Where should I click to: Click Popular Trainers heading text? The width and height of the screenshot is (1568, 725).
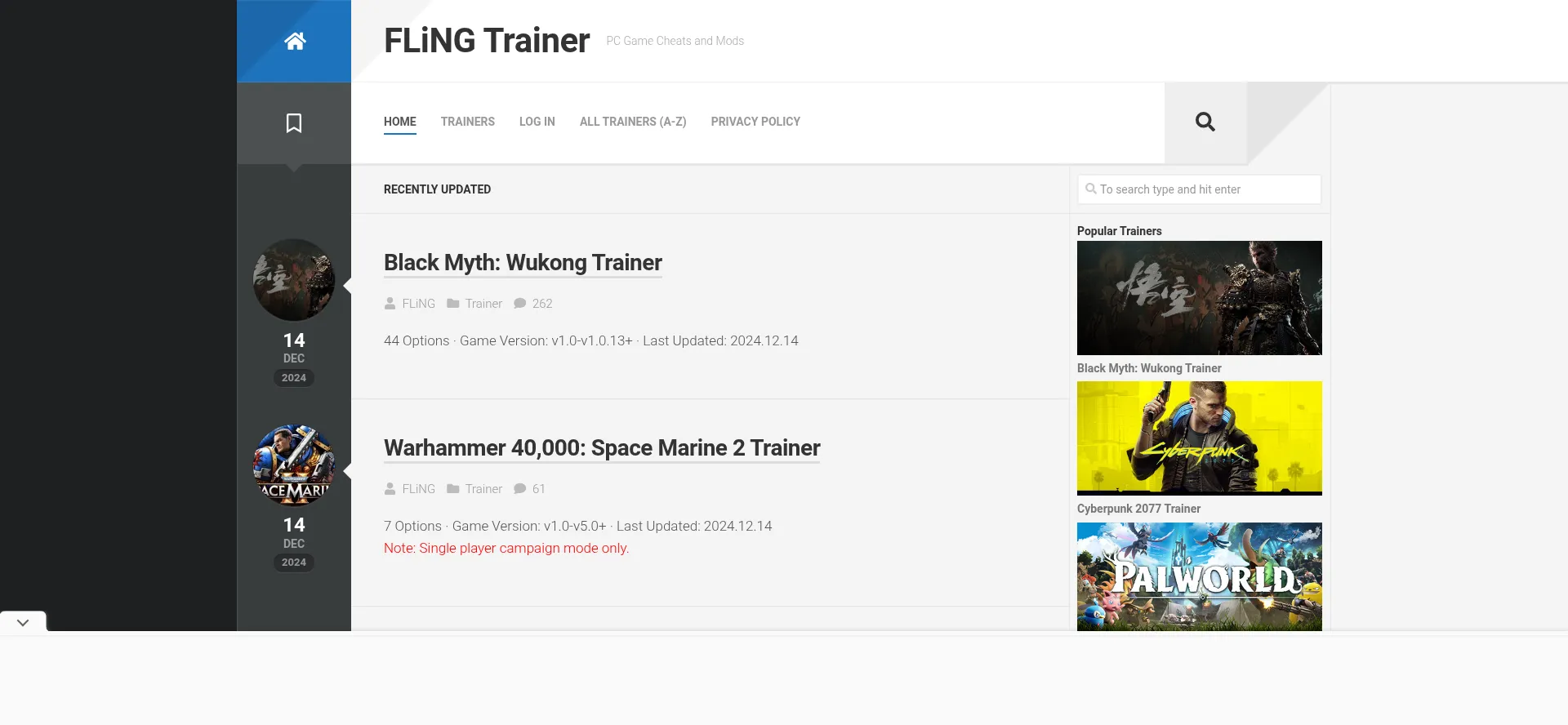[1119, 231]
